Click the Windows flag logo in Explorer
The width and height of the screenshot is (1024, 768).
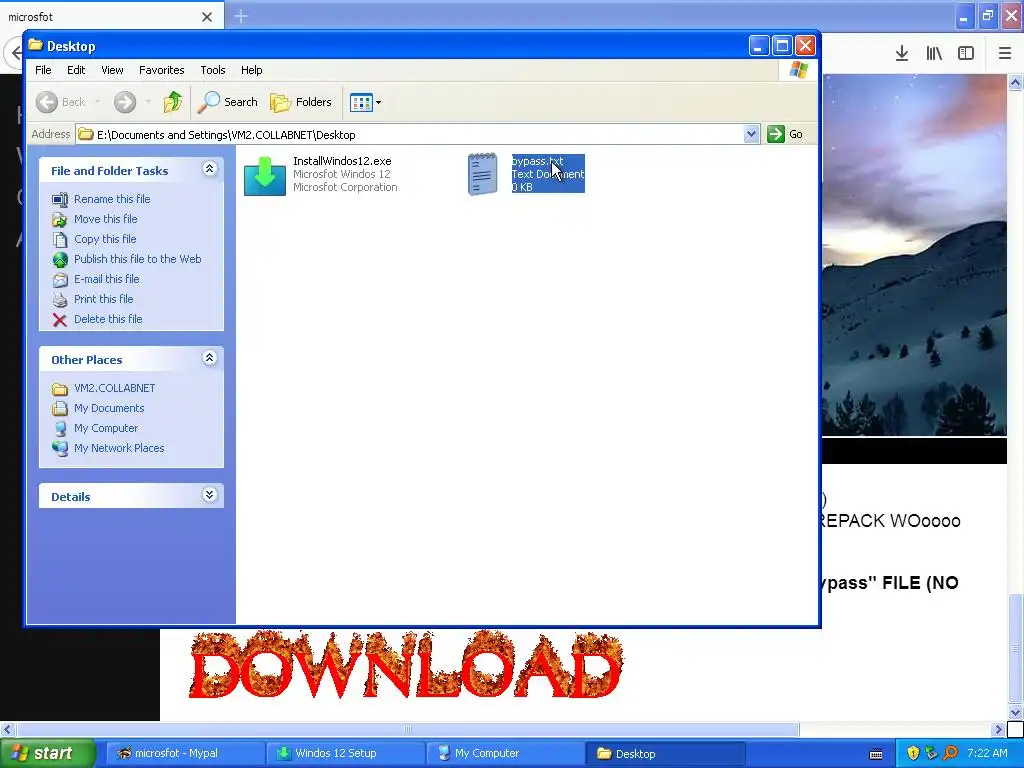(x=798, y=70)
